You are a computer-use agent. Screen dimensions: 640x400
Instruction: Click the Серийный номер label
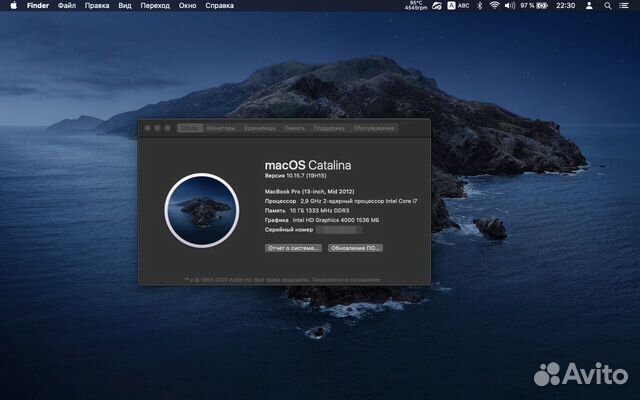(289, 229)
